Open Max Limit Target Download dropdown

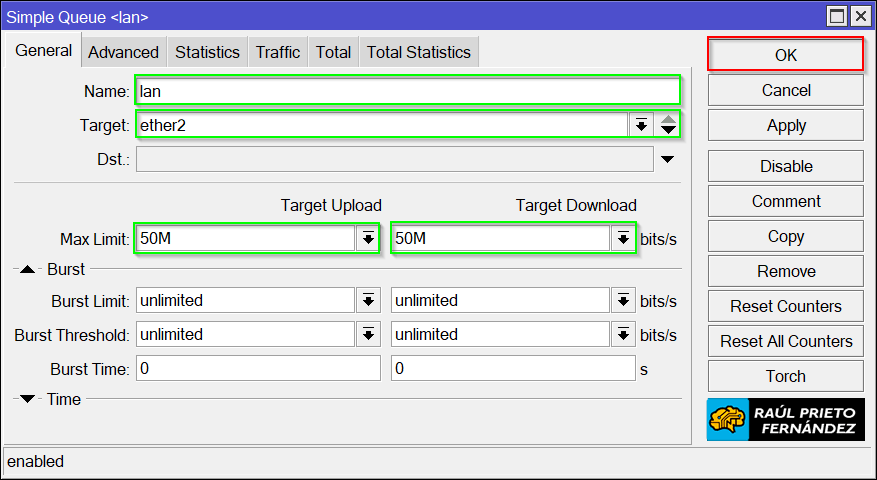(x=623, y=238)
